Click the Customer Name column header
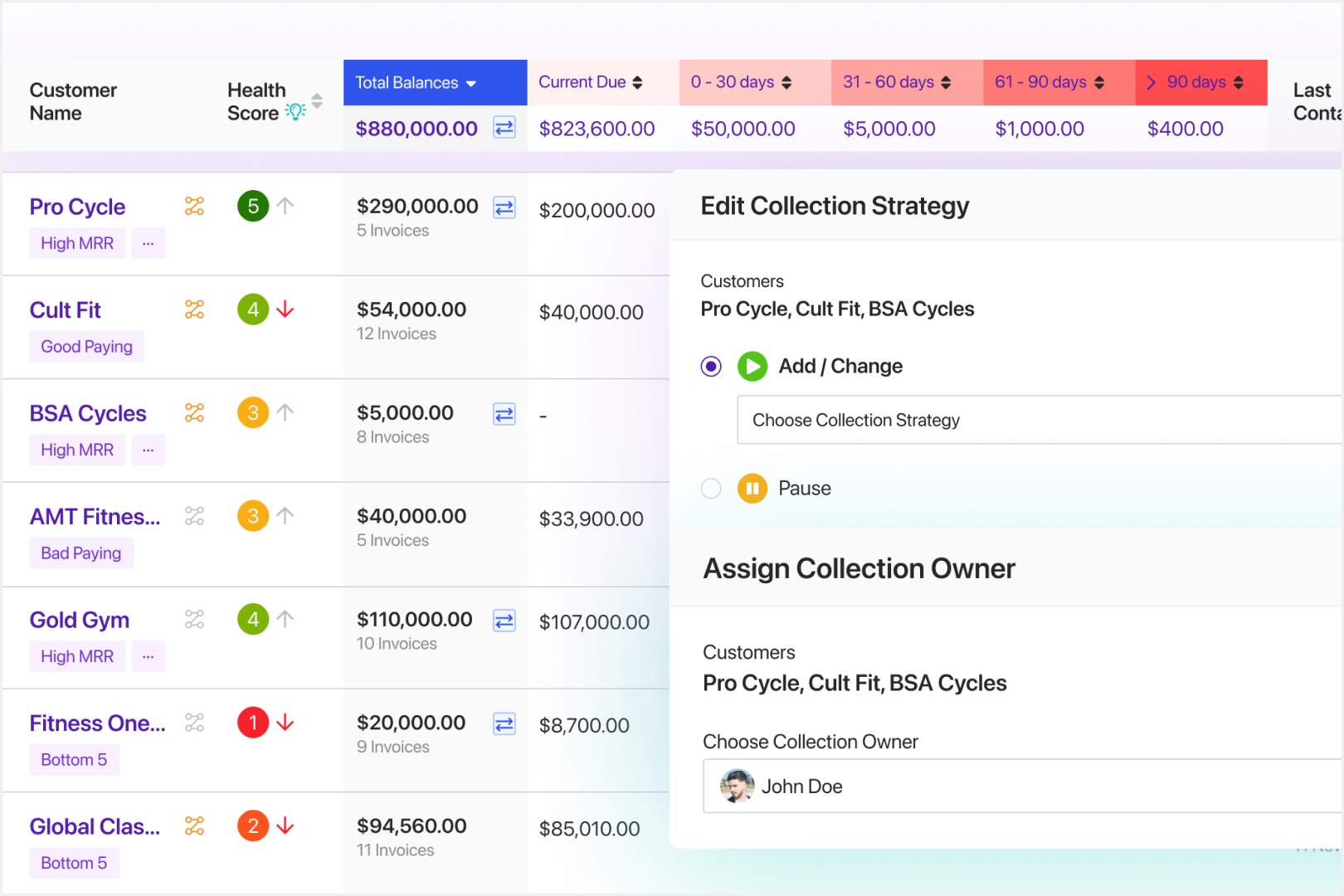This screenshot has height=896, width=1344. 73,101
